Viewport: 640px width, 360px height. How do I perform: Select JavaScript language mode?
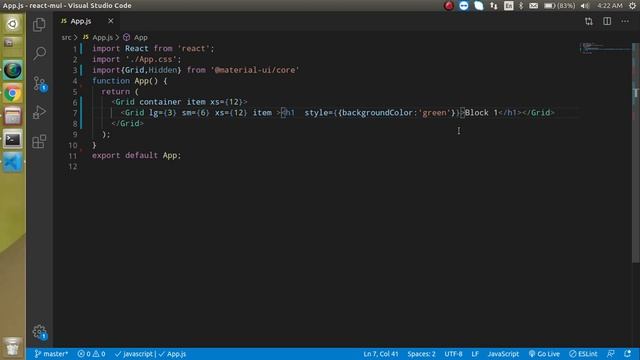pyautogui.click(x=503, y=354)
